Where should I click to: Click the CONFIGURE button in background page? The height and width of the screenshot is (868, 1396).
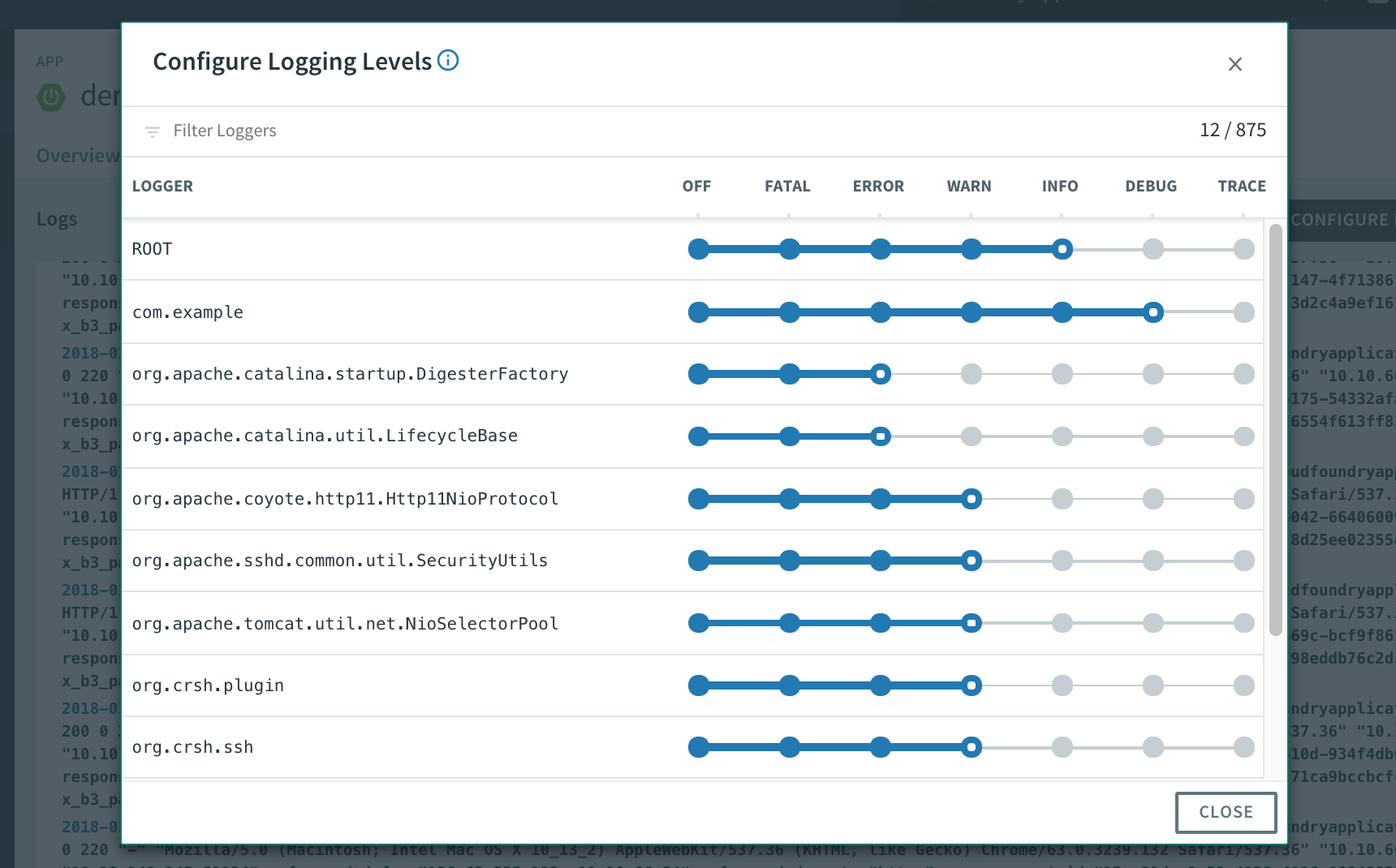click(1341, 220)
